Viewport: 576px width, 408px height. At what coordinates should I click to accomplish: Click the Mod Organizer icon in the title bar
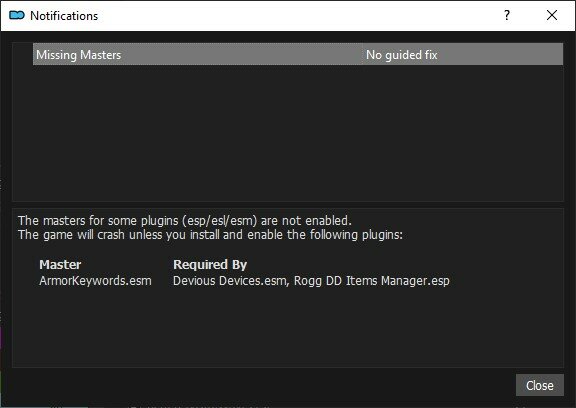tap(17, 15)
